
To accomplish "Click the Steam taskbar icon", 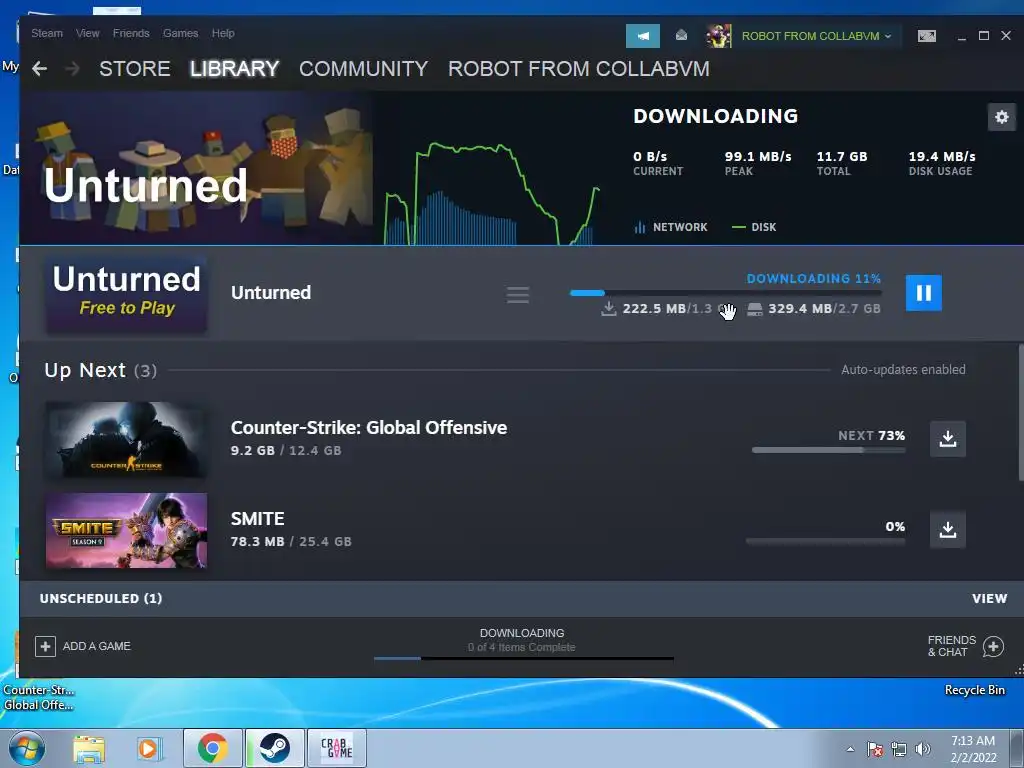I will [274, 748].
